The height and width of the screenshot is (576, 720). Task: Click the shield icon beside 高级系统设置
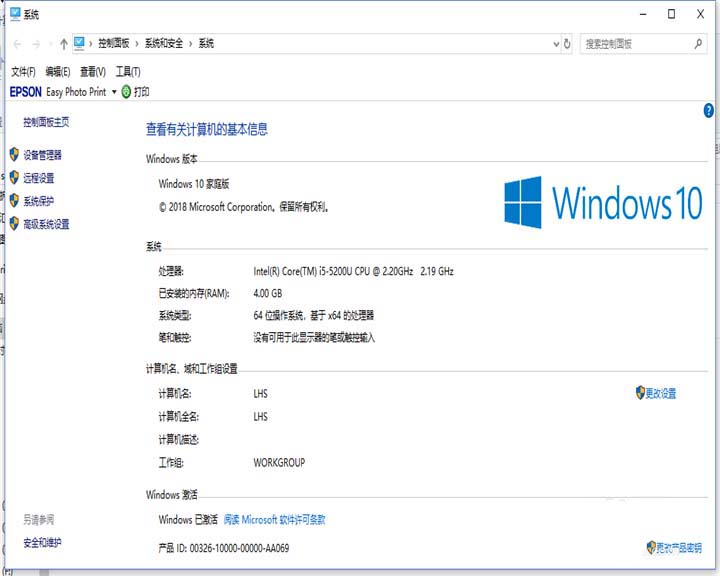point(14,224)
